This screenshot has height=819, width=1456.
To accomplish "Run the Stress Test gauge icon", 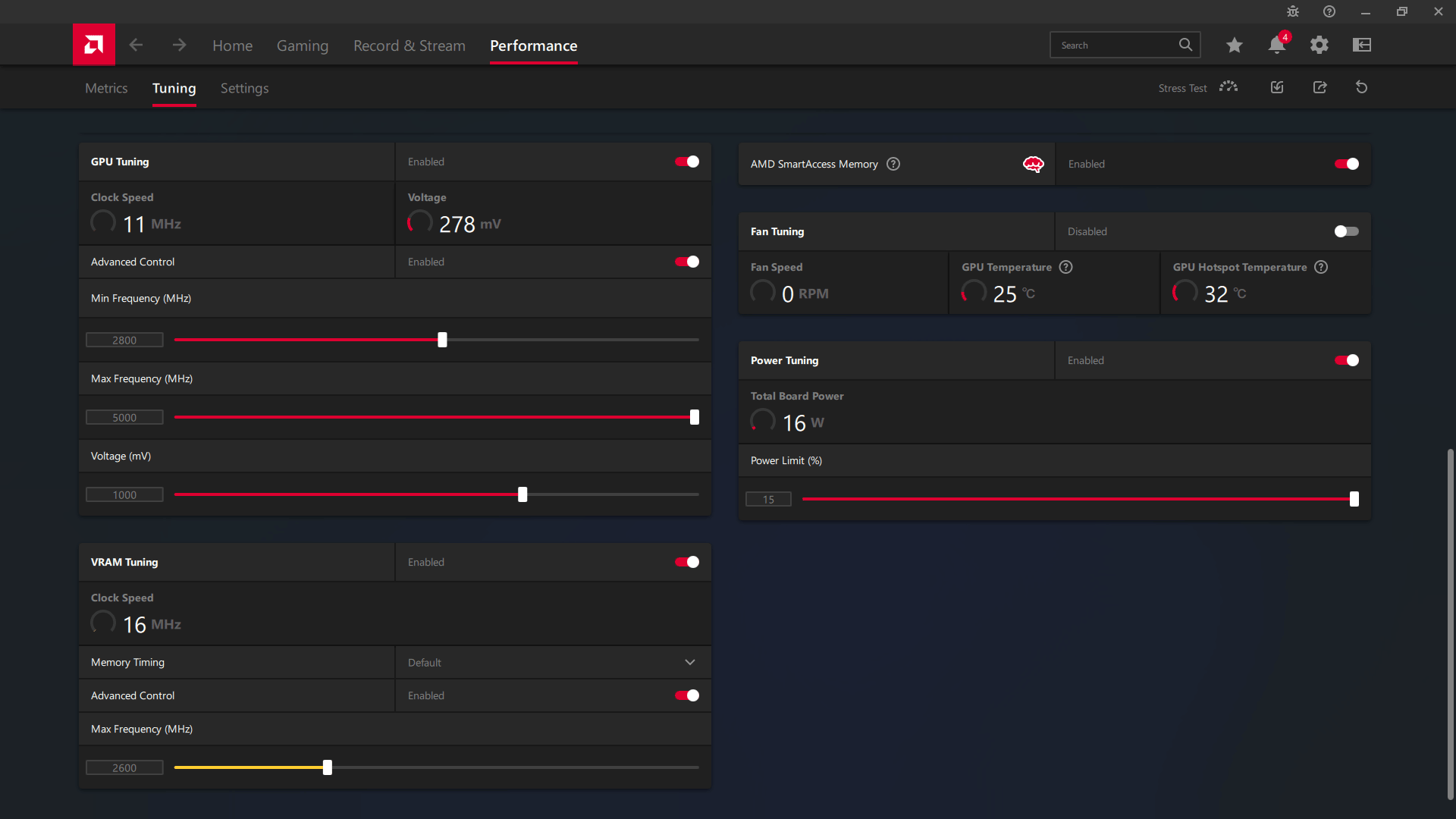I will (1228, 87).
